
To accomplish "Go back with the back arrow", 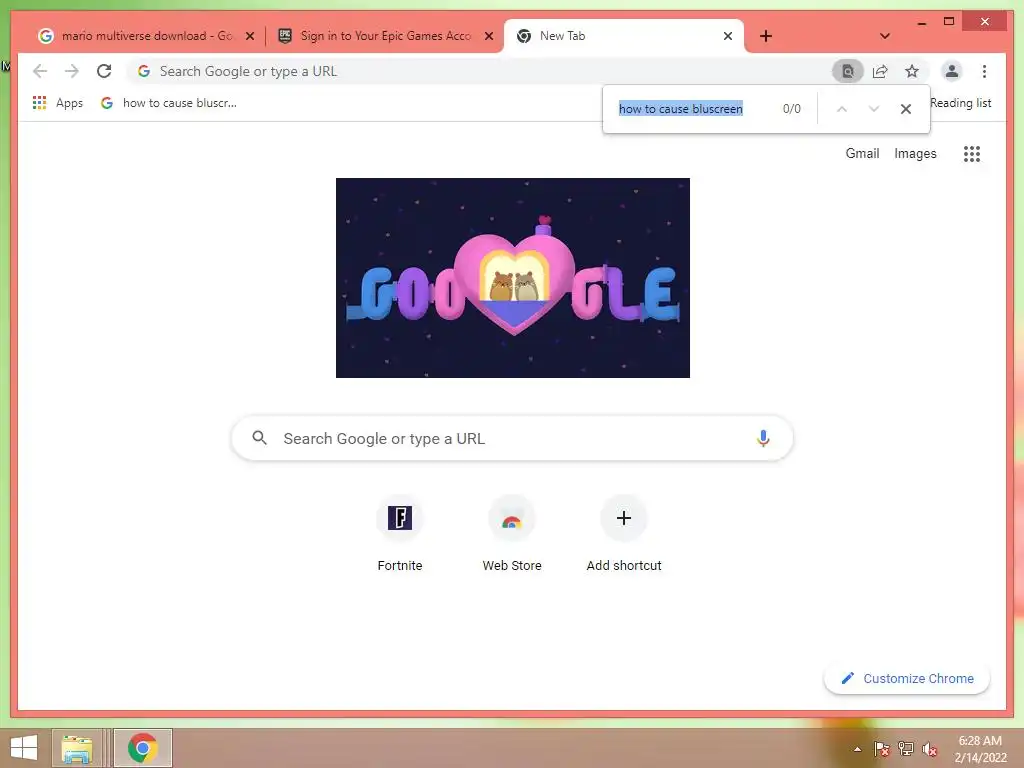I will pyautogui.click(x=40, y=71).
